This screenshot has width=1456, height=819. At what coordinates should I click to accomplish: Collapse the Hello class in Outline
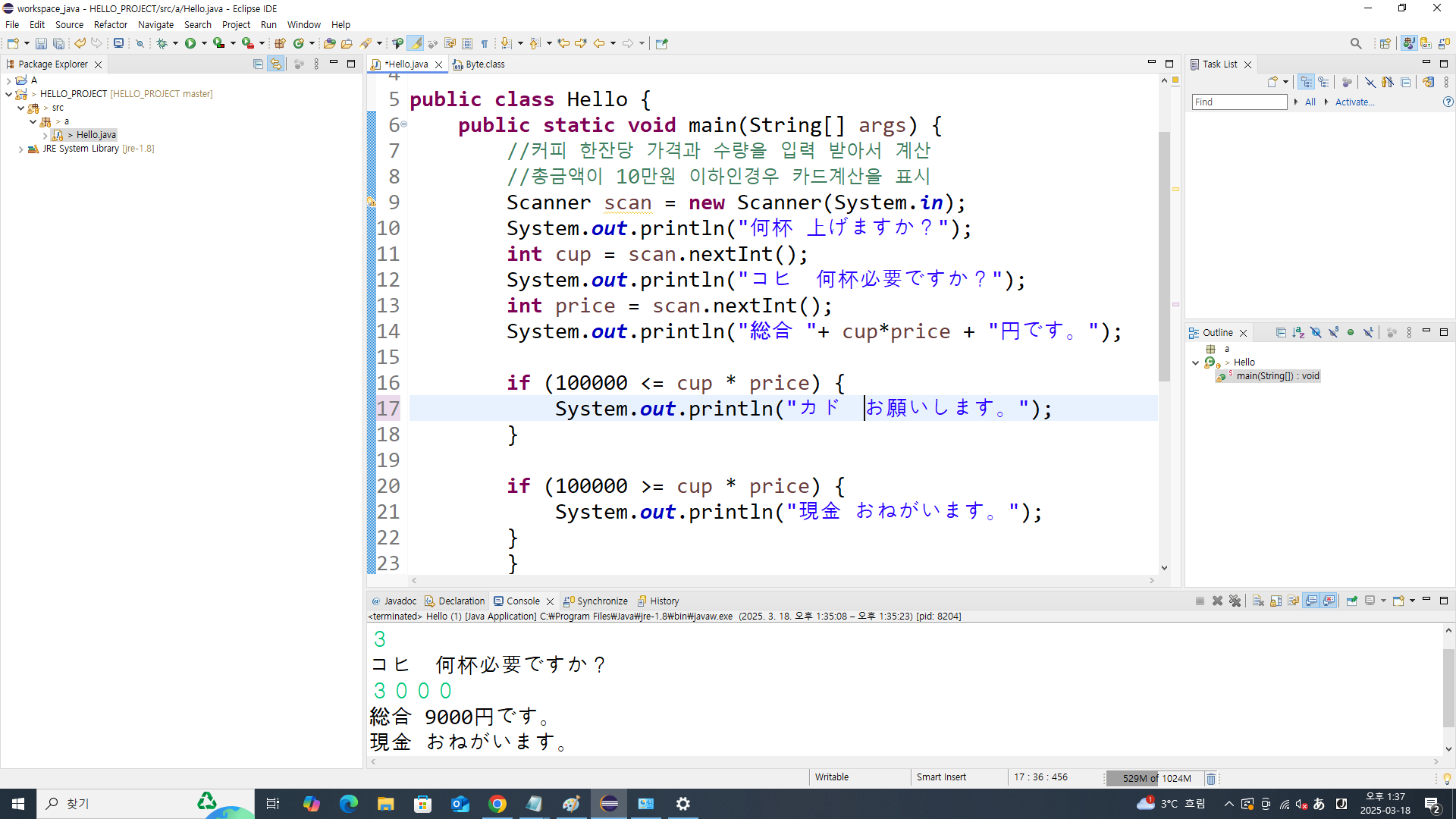pos(1196,362)
